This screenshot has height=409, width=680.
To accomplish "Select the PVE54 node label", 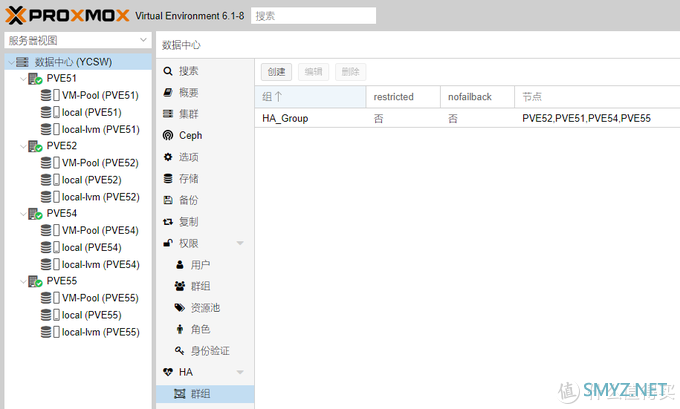I will [x=62, y=213].
